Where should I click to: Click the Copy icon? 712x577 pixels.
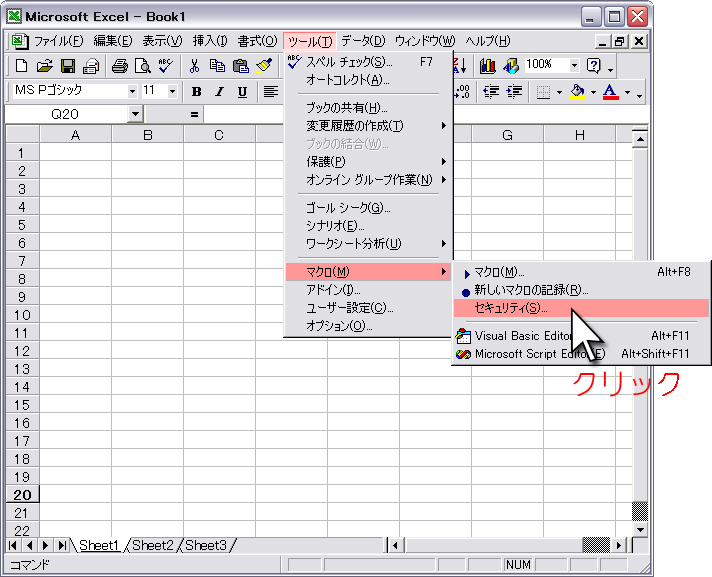(x=218, y=66)
